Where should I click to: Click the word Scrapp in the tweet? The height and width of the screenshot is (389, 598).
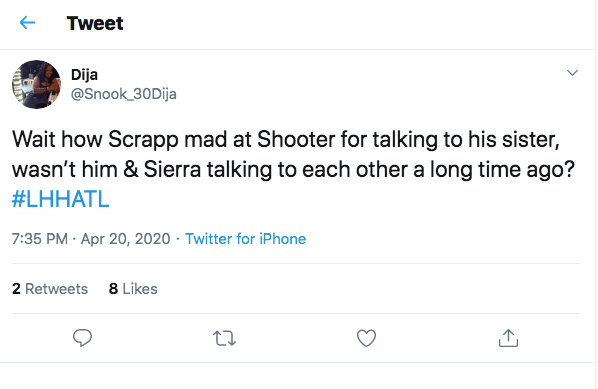tap(143, 140)
